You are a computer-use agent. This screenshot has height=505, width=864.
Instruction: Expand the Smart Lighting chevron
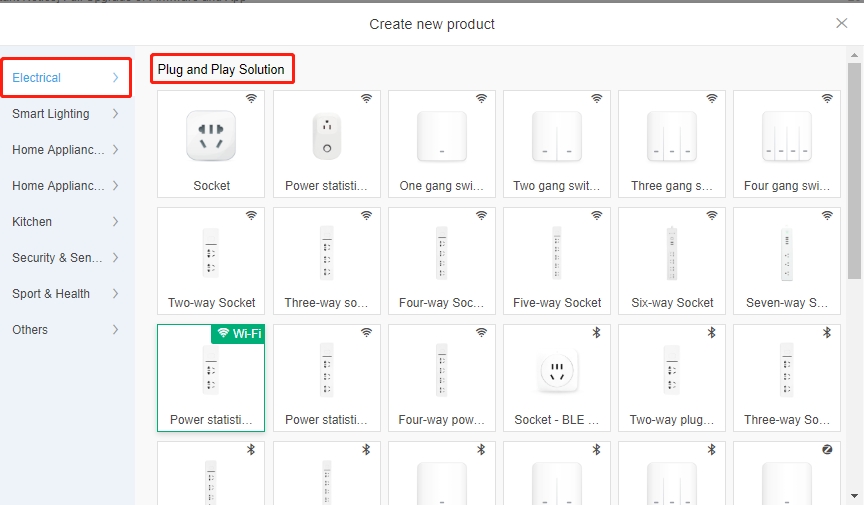tap(116, 114)
